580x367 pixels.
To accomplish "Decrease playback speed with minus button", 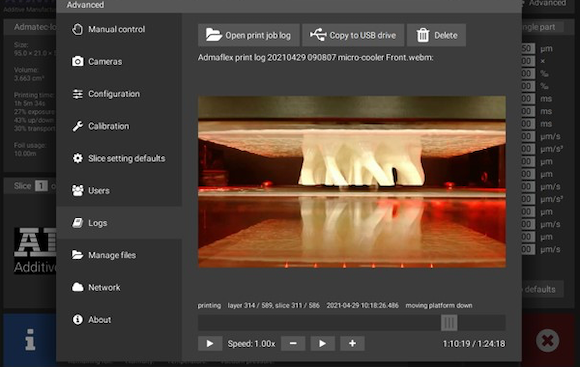I will pos(293,344).
